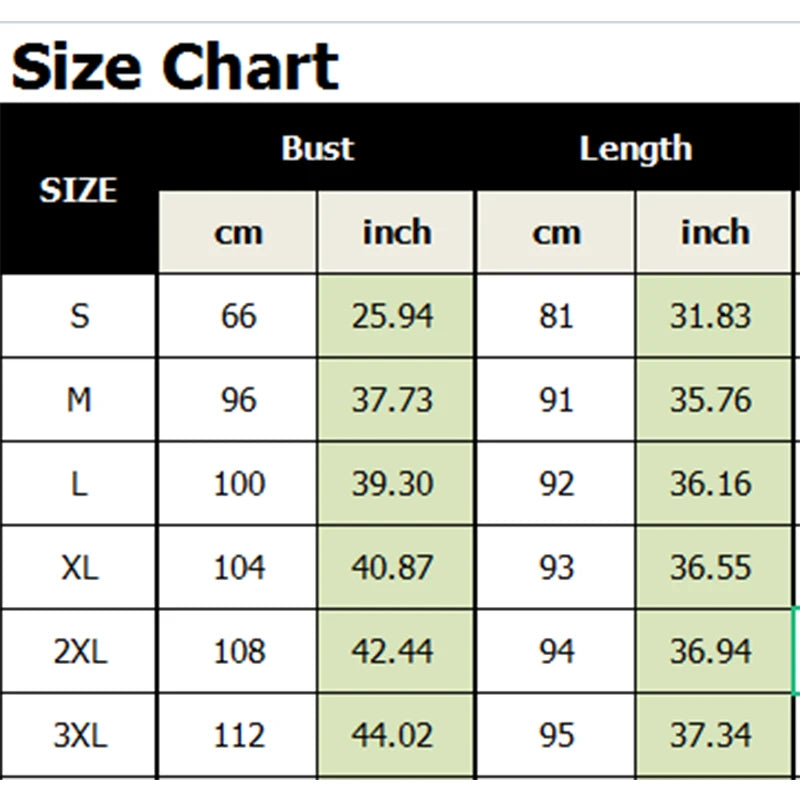
Task: Click the Length header cell
Action: [x=635, y=148]
